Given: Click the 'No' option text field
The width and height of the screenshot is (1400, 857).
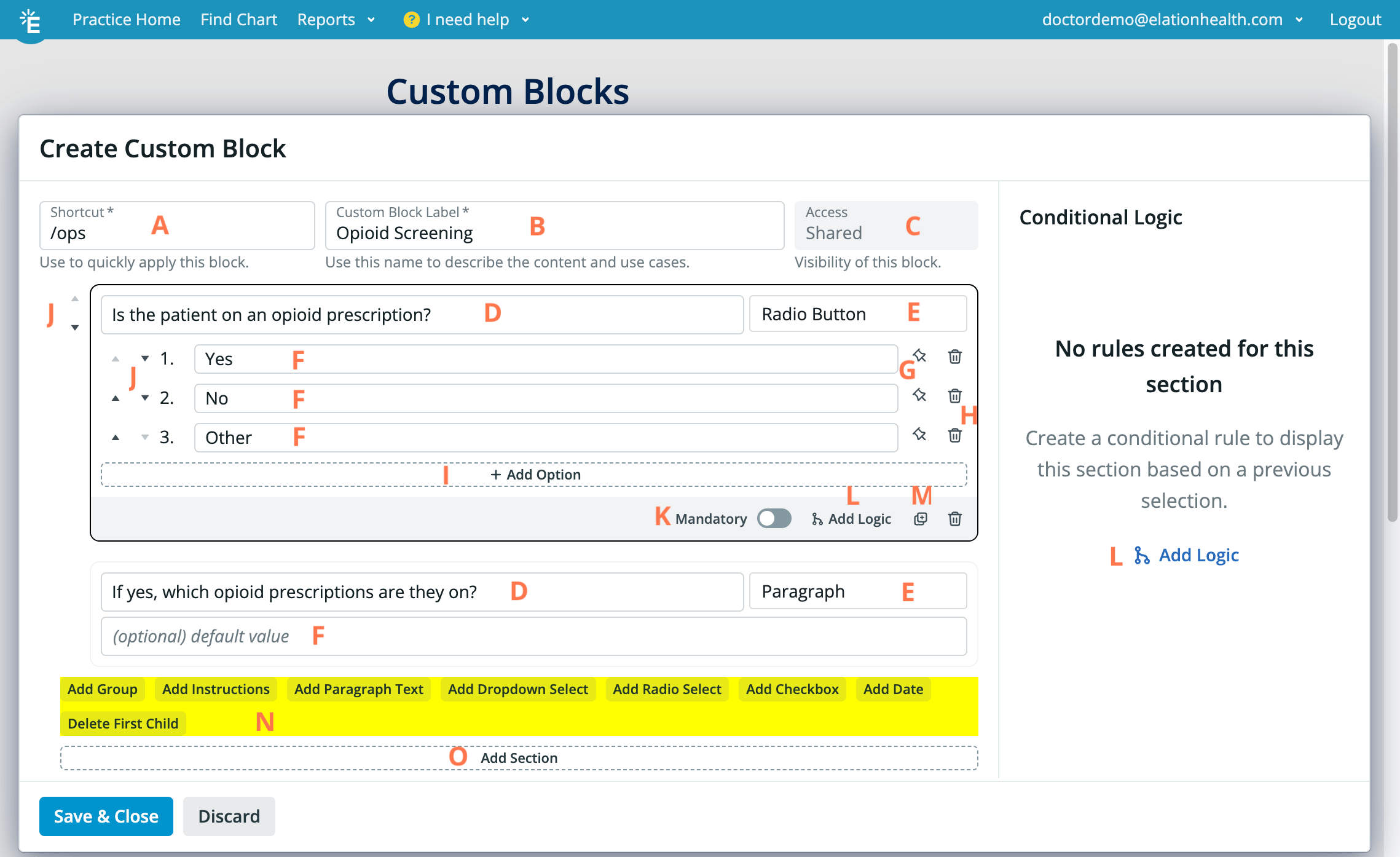Looking at the screenshot, I should [546, 398].
